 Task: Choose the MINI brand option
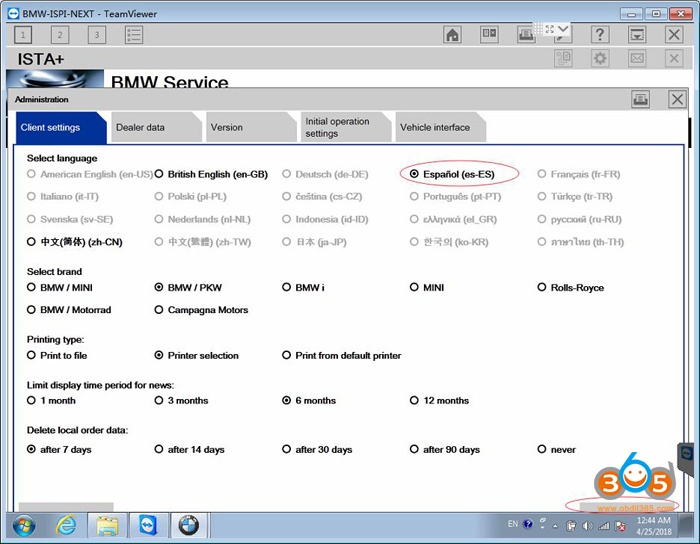point(414,287)
